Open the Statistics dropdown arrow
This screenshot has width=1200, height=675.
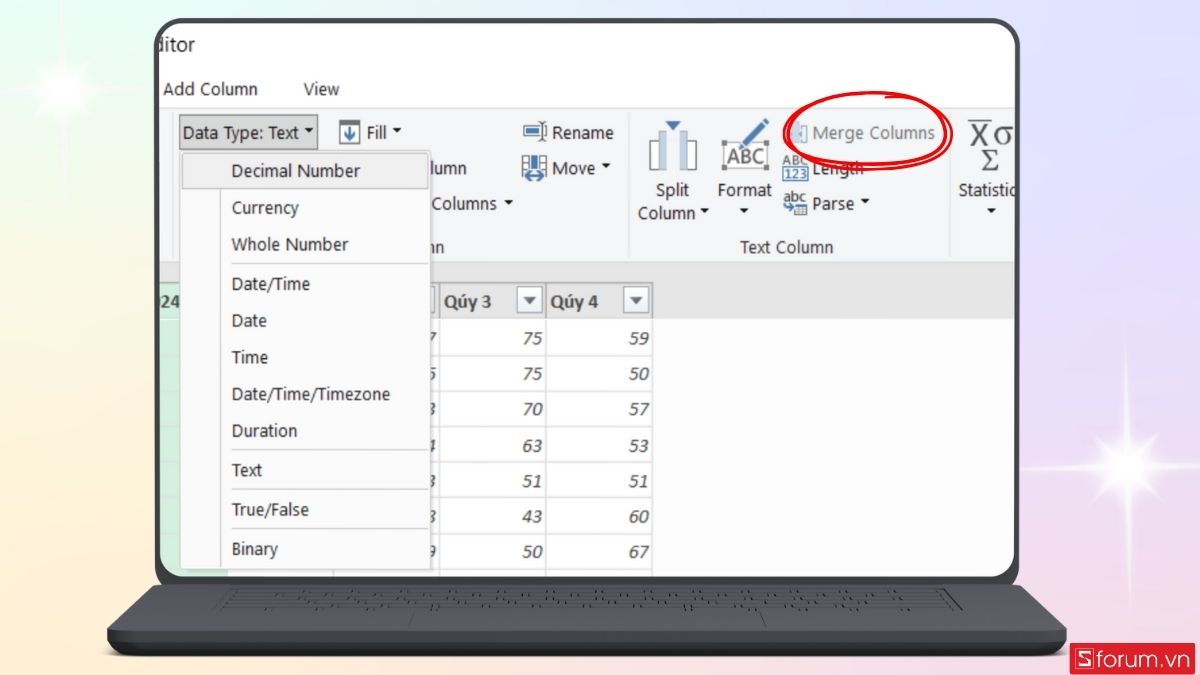pos(991,212)
